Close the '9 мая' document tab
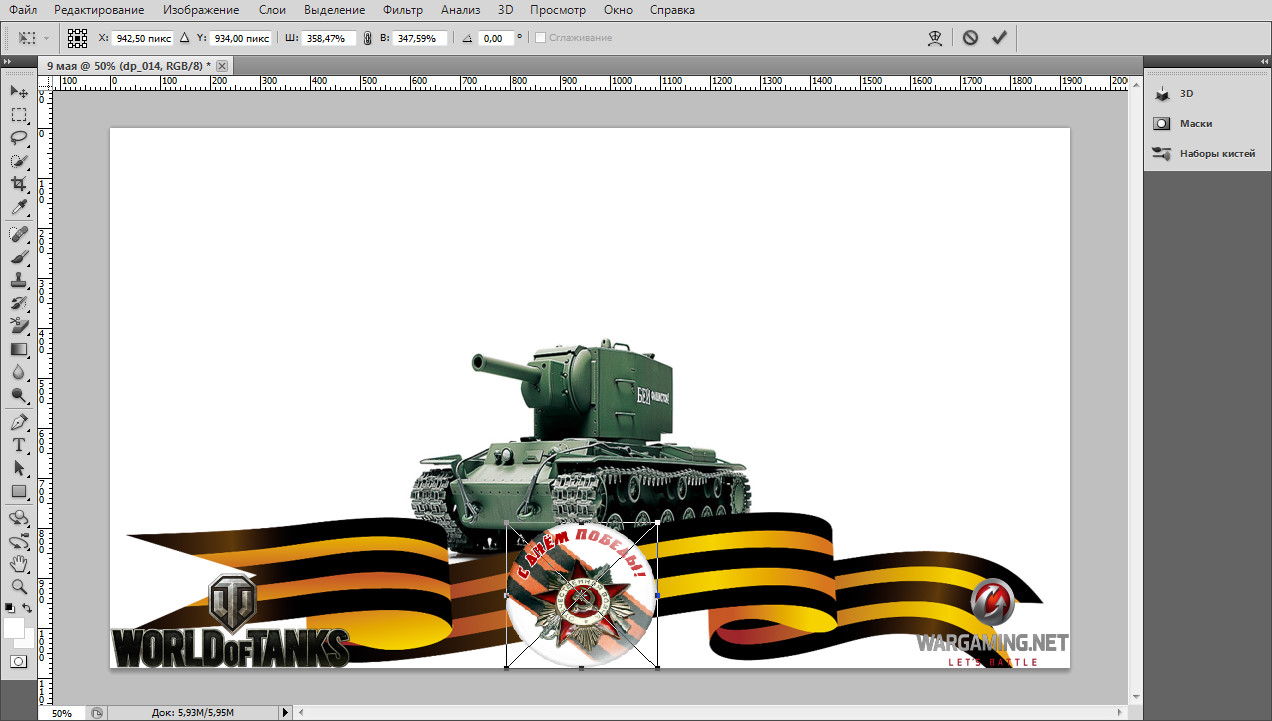 coord(222,65)
